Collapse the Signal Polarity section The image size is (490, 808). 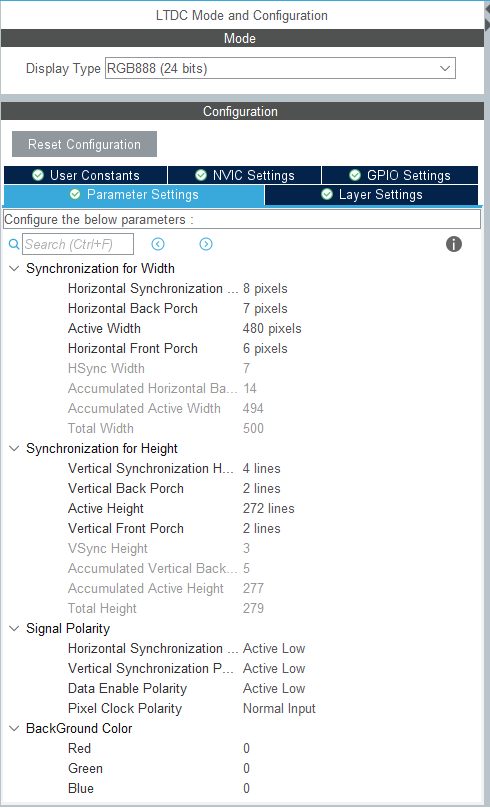[14, 628]
